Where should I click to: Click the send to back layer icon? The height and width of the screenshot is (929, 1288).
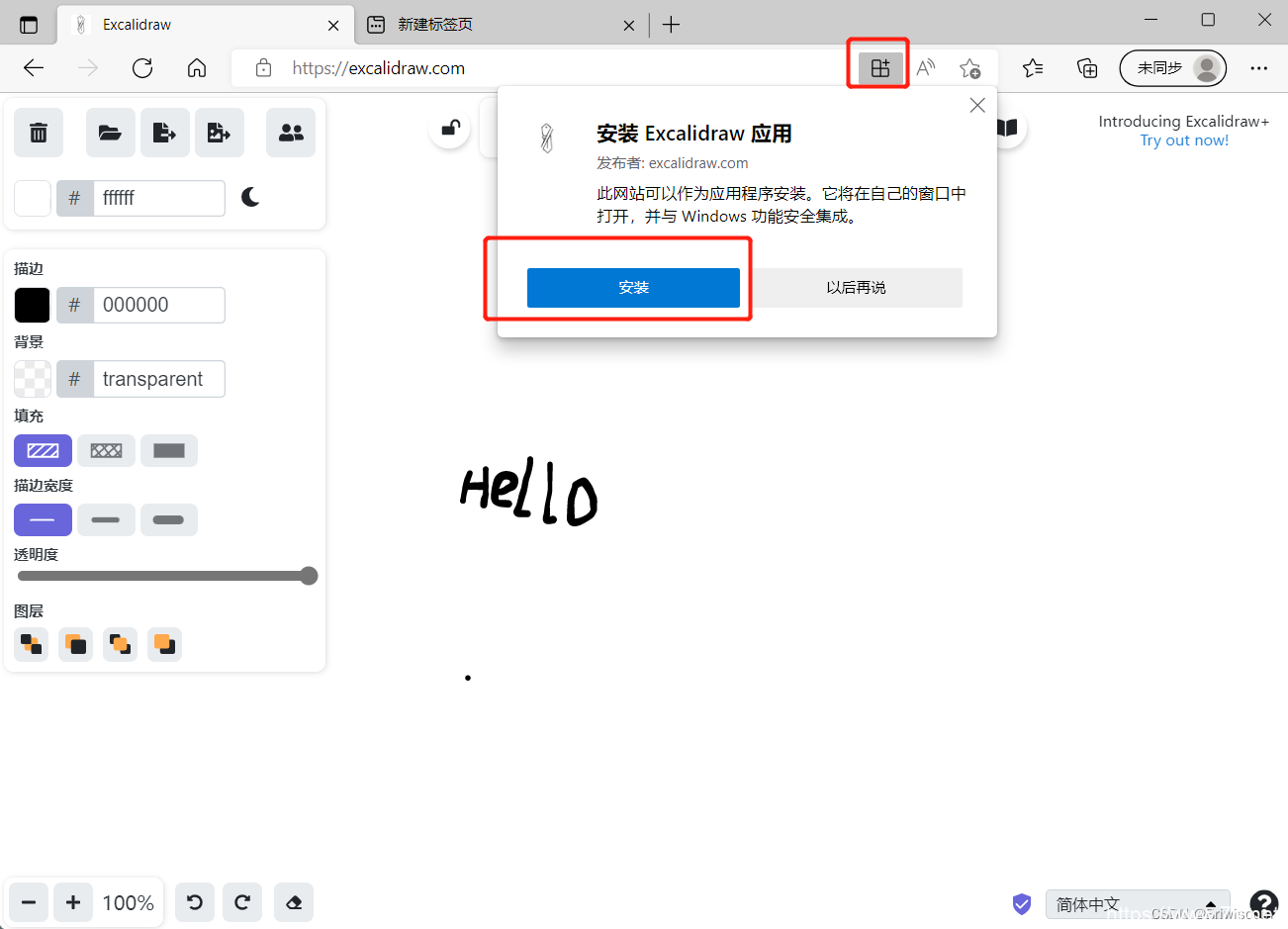[32, 645]
